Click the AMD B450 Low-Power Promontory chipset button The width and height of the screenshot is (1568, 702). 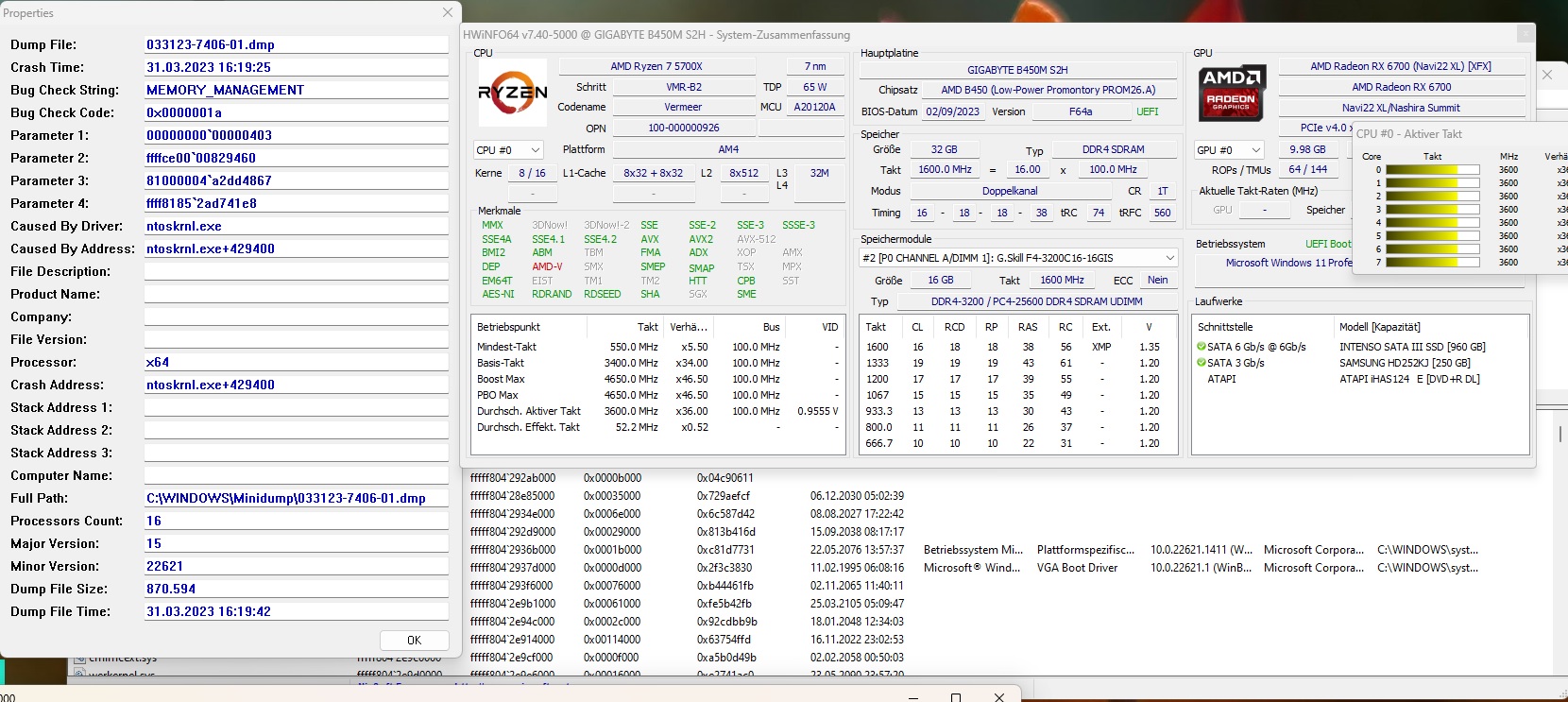point(1048,90)
